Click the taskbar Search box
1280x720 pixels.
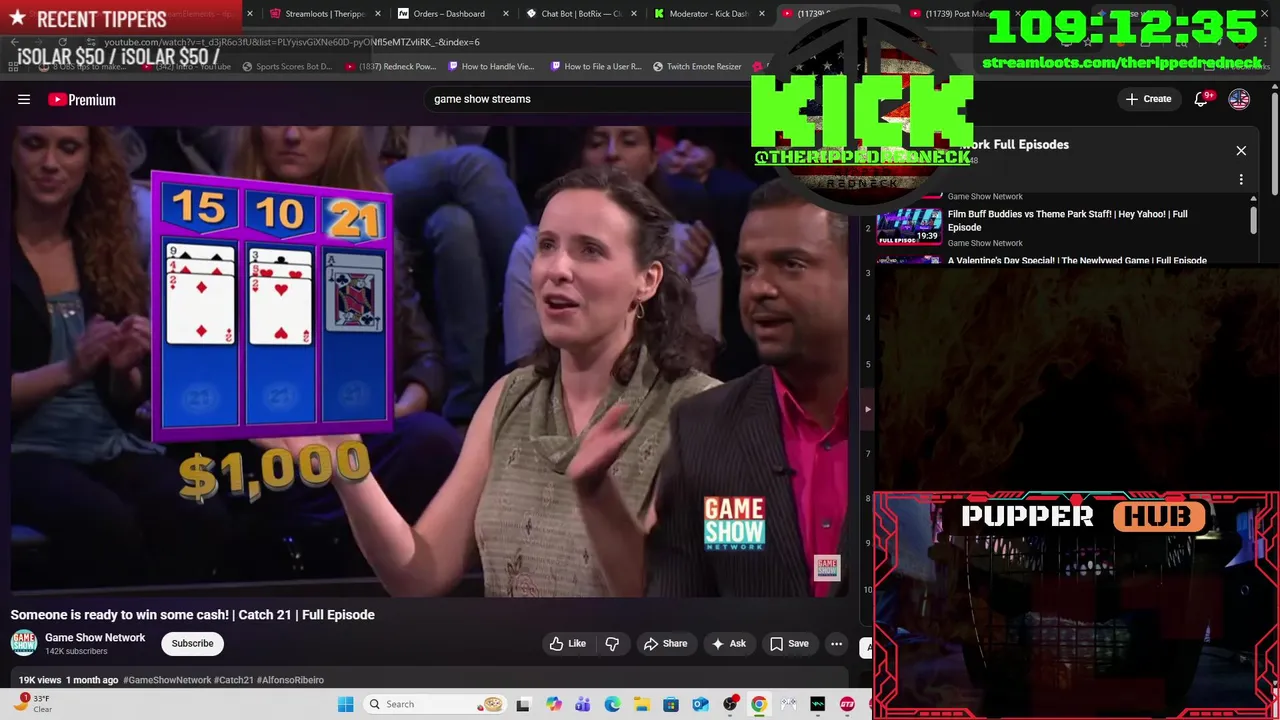(433, 704)
